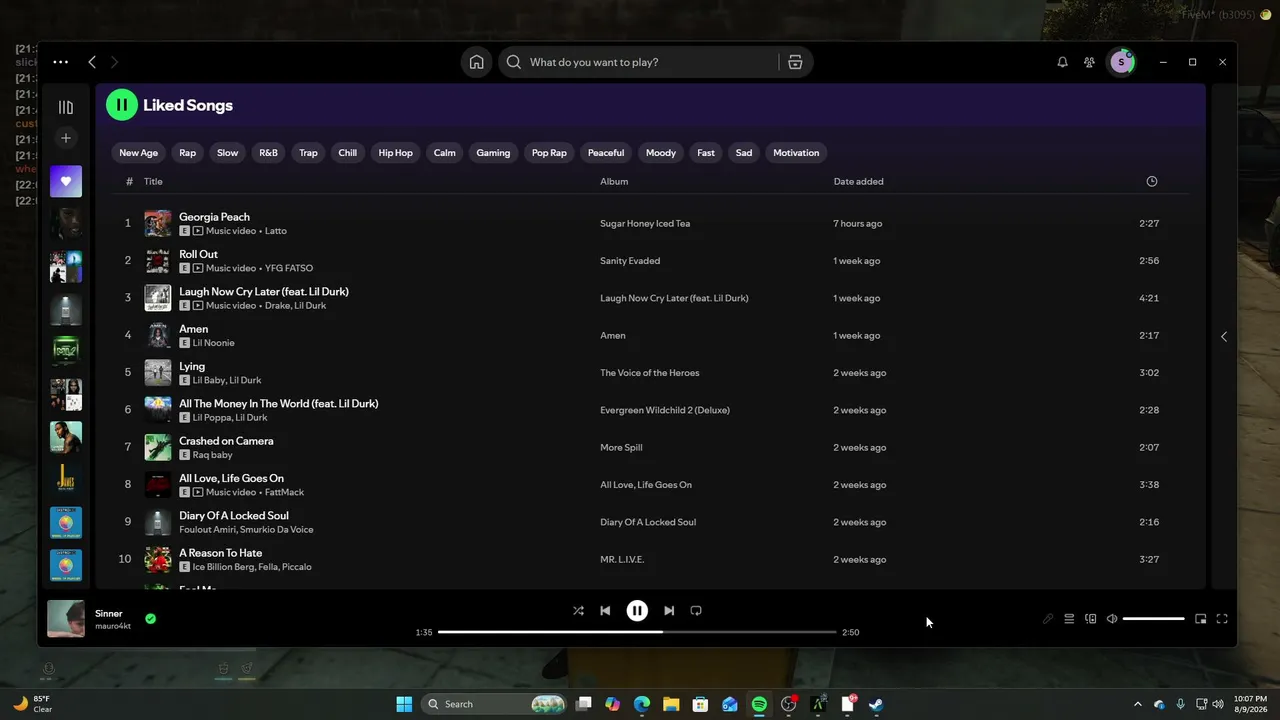The image size is (1280, 720).
Task: Sort songs by Title column
Action: coord(153,182)
